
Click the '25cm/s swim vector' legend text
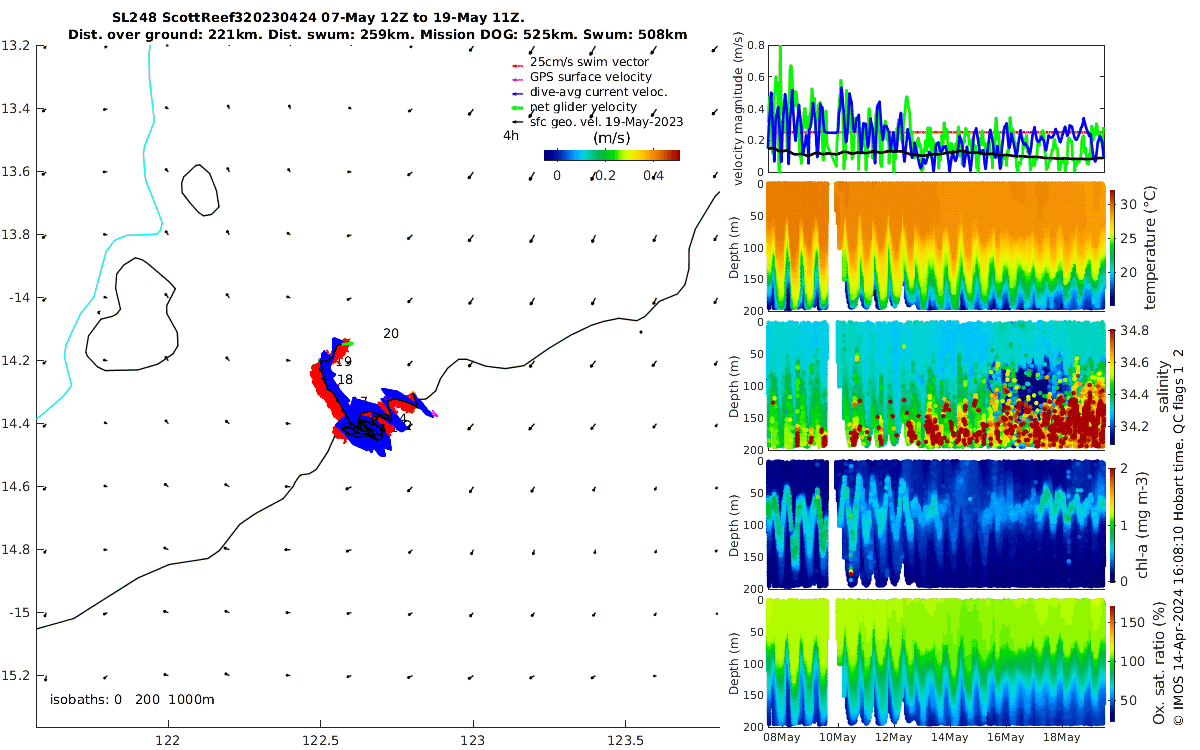[x=589, y=62]
